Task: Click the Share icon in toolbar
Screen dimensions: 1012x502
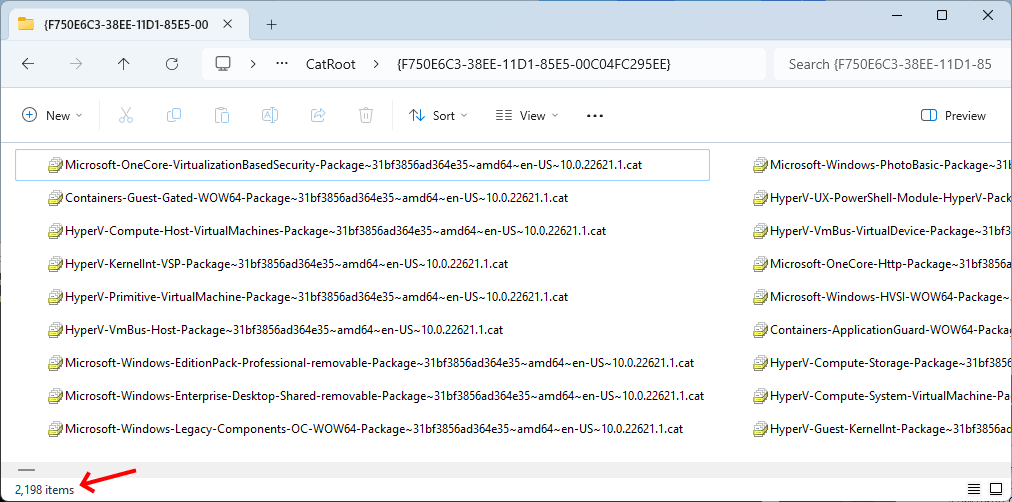Action: [x=318, y=116]
